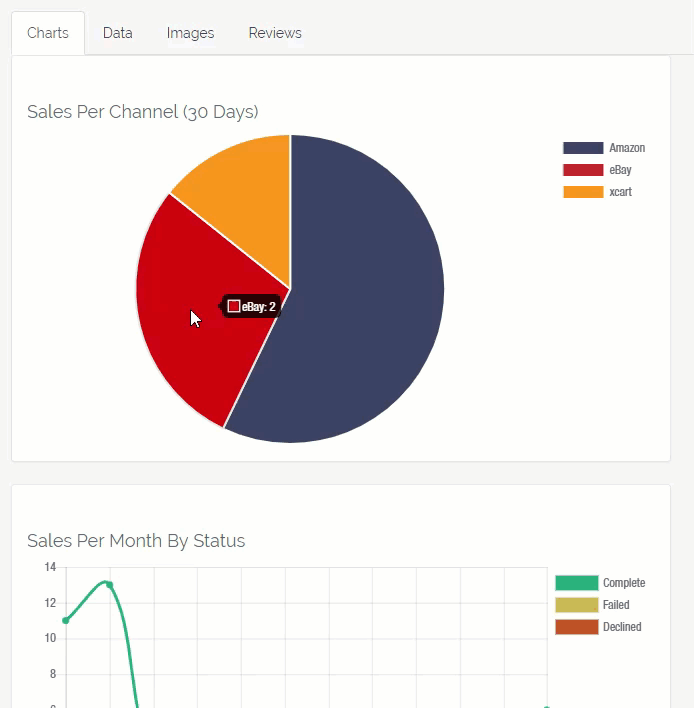Switch to the Data tab
The image size is (694, 708).
tap(117, 33)
